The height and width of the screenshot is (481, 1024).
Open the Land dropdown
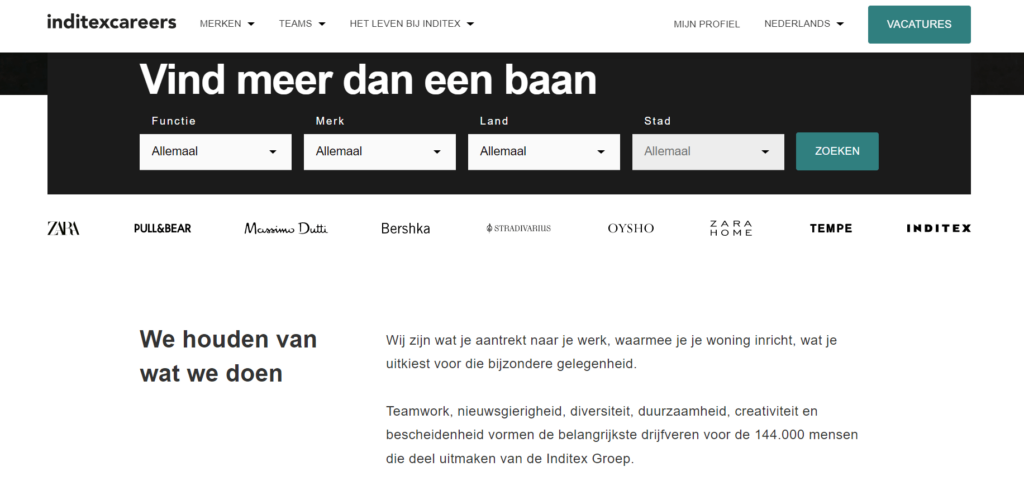click(x=544, y=152)
